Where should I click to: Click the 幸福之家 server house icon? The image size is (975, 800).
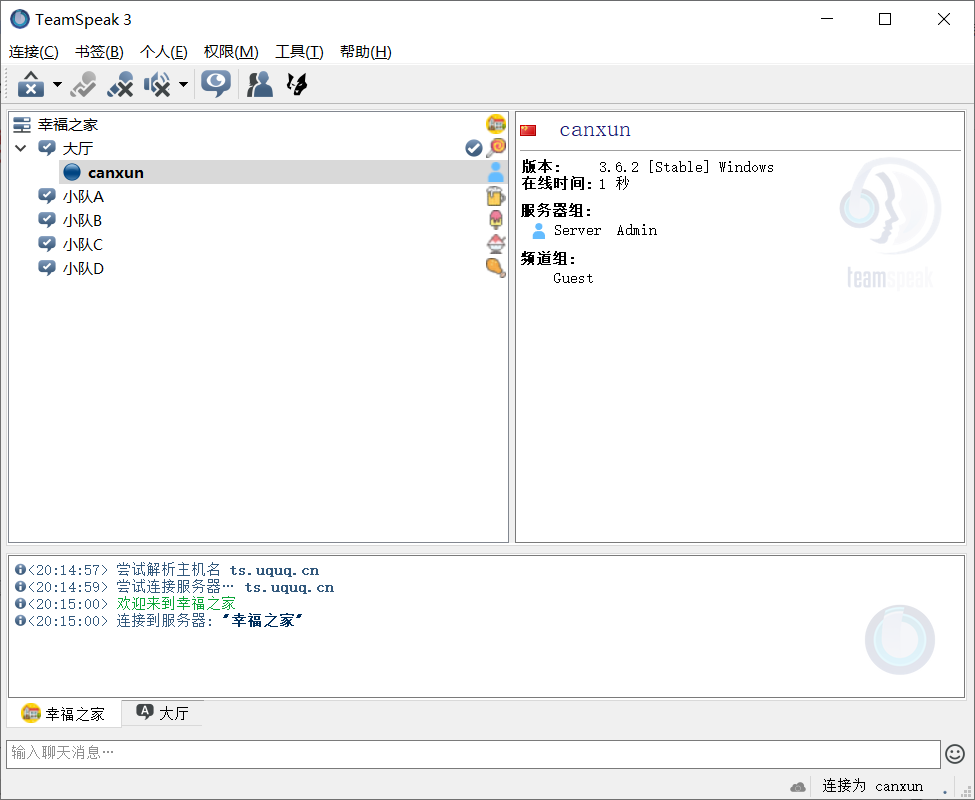coord(496,124)
